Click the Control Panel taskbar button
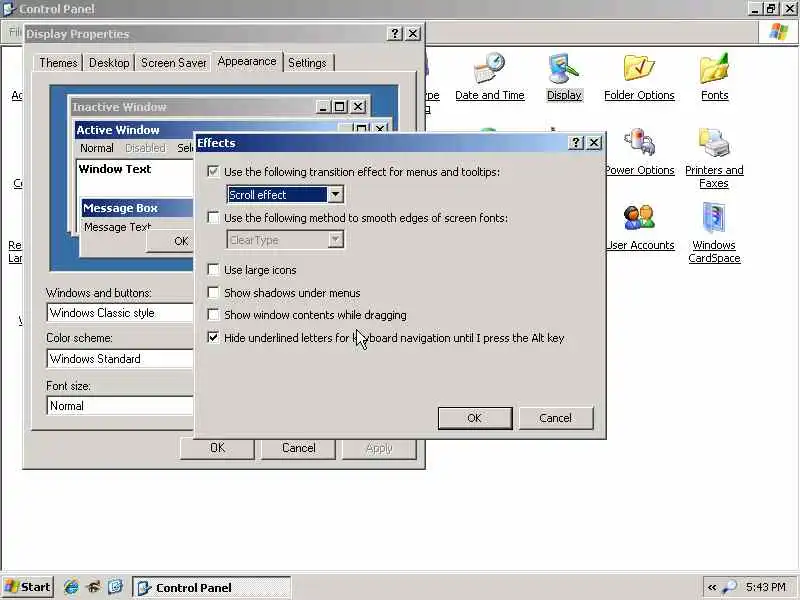 (x=212, y=587)
